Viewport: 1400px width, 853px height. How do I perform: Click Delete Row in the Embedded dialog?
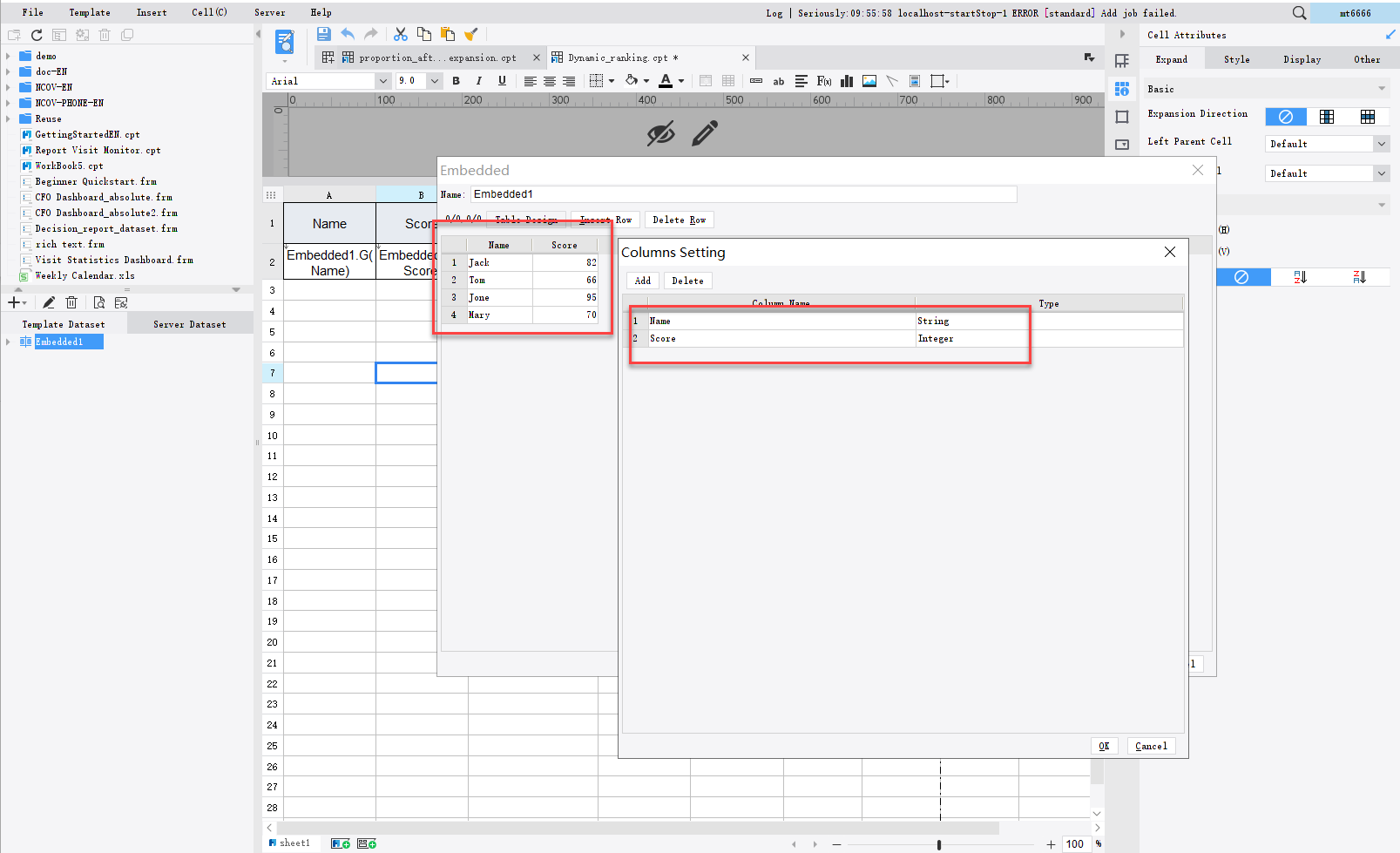coord(679,220)
